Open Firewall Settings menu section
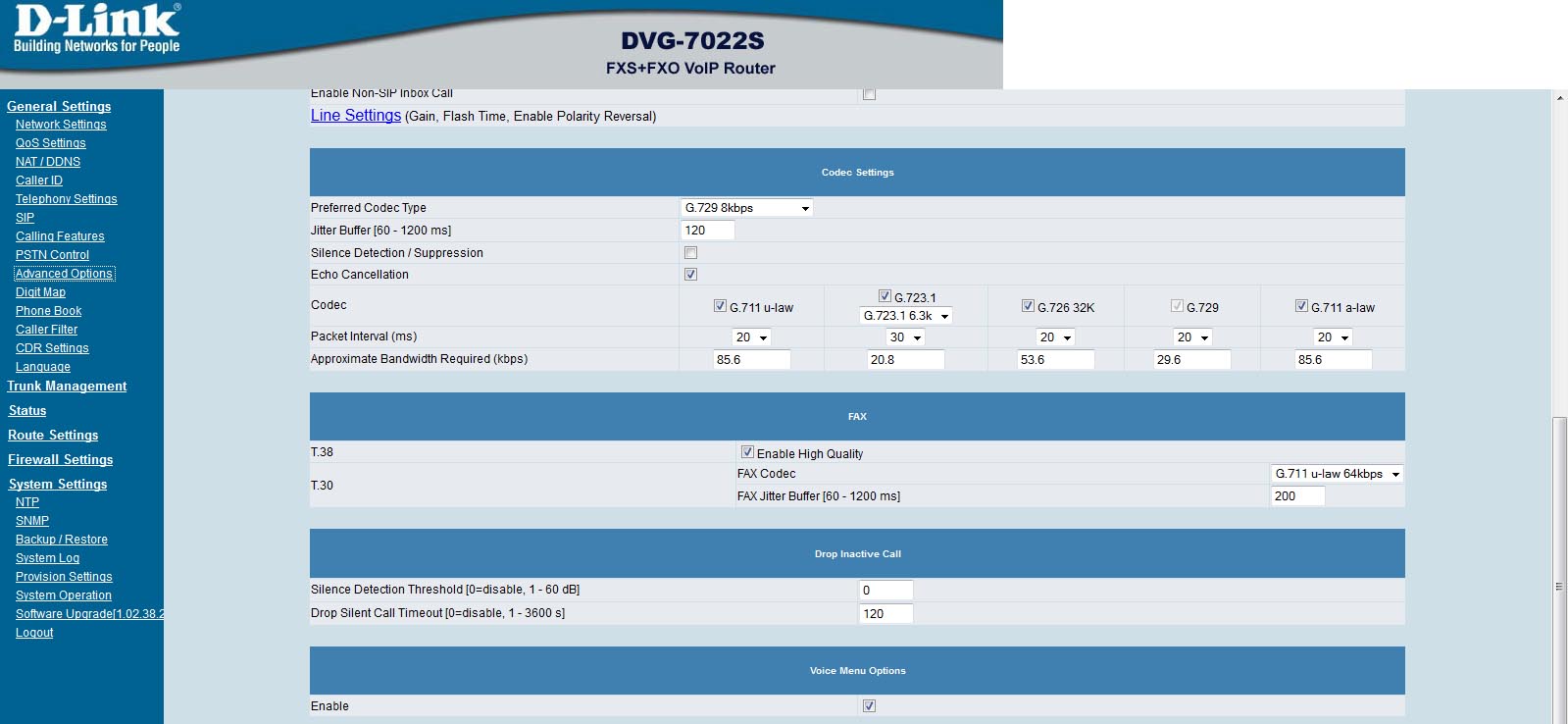1568x724 pixels. (x=61, y=460)
